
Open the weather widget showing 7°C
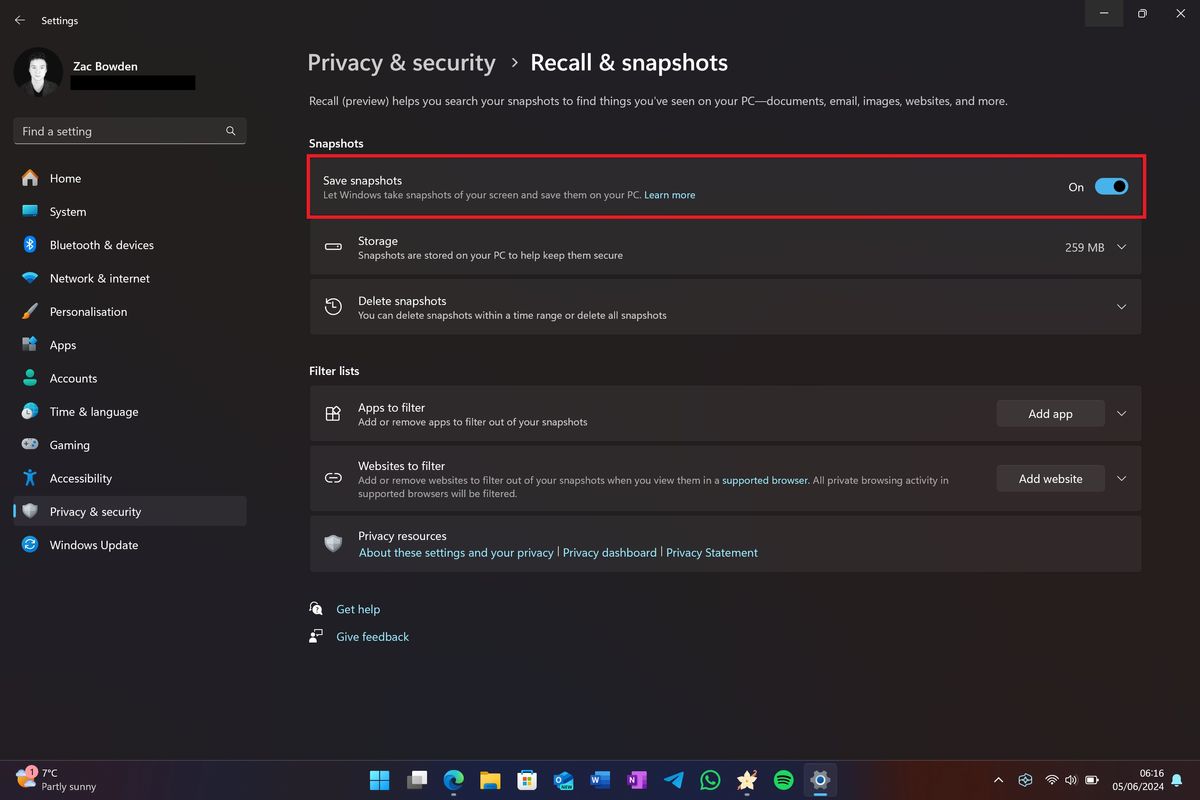[x=56, y=780]
